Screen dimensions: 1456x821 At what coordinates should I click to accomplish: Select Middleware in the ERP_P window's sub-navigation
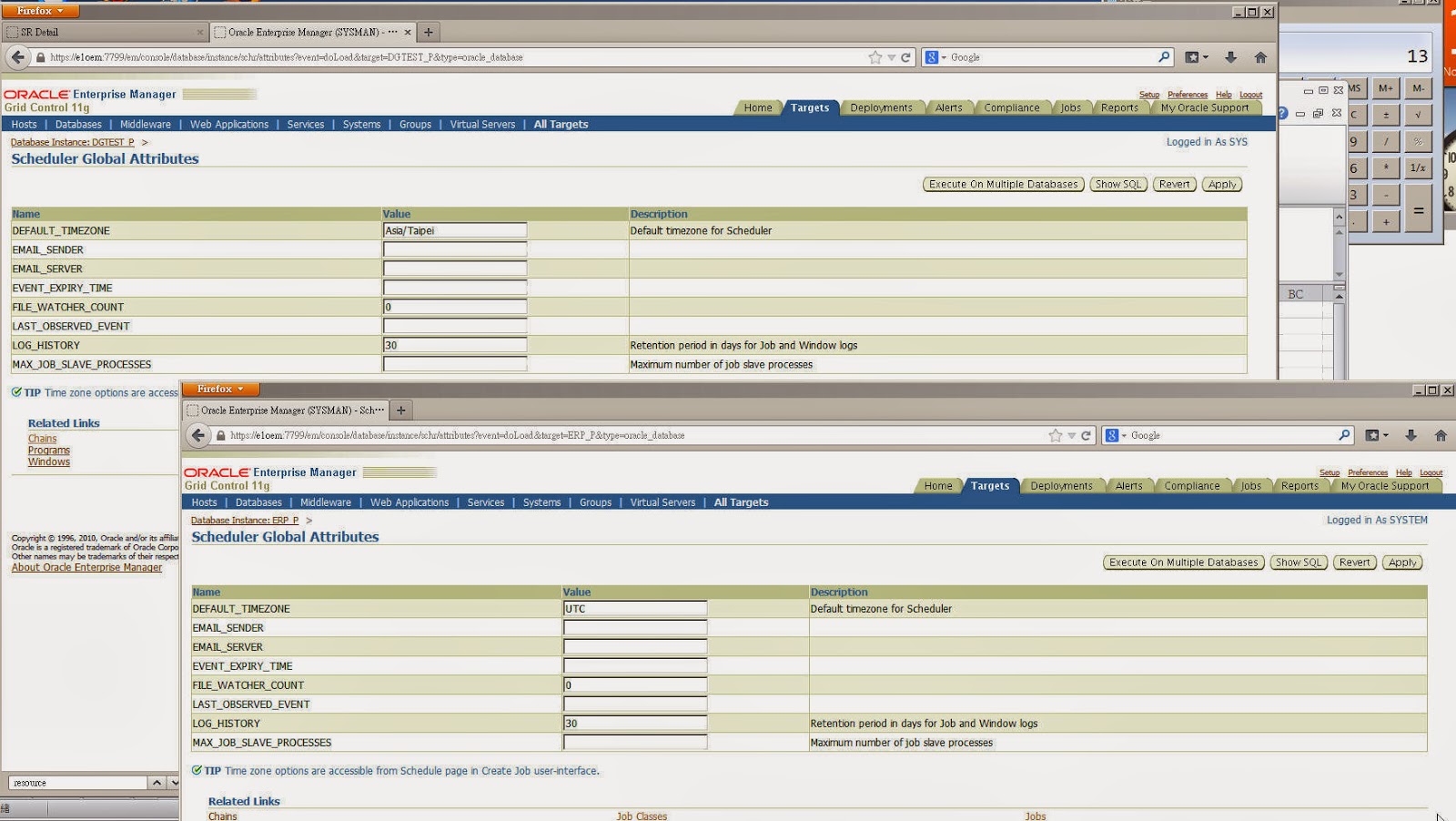326,502
